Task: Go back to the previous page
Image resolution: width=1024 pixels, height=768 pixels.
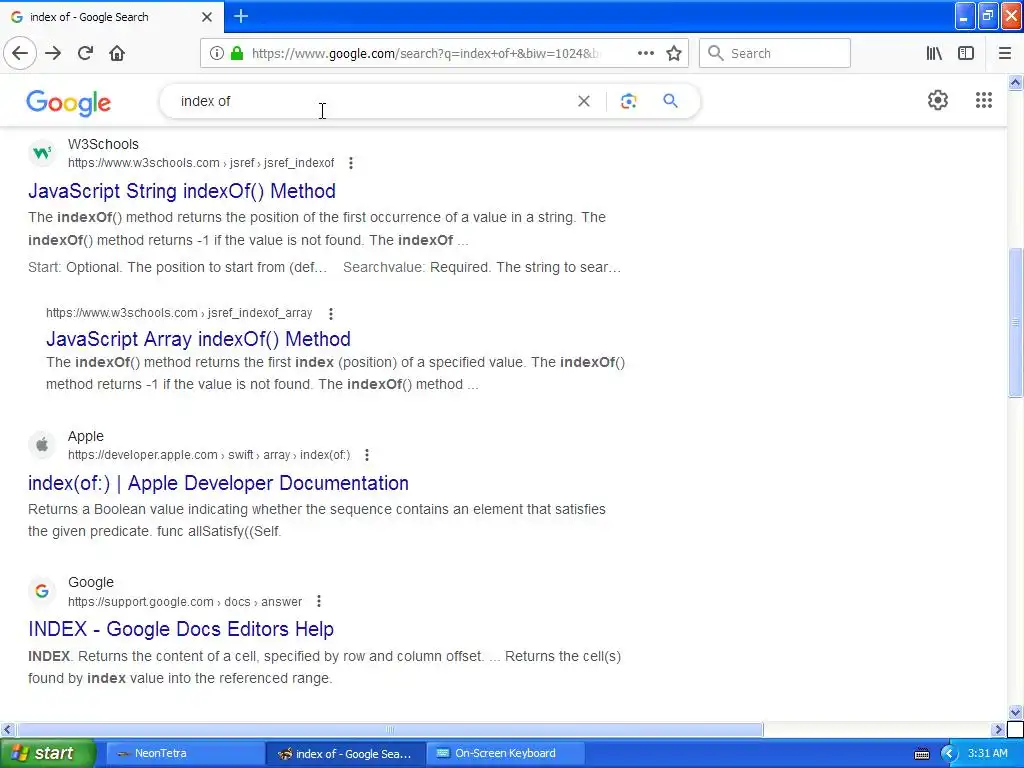Action: coord(20,53)
